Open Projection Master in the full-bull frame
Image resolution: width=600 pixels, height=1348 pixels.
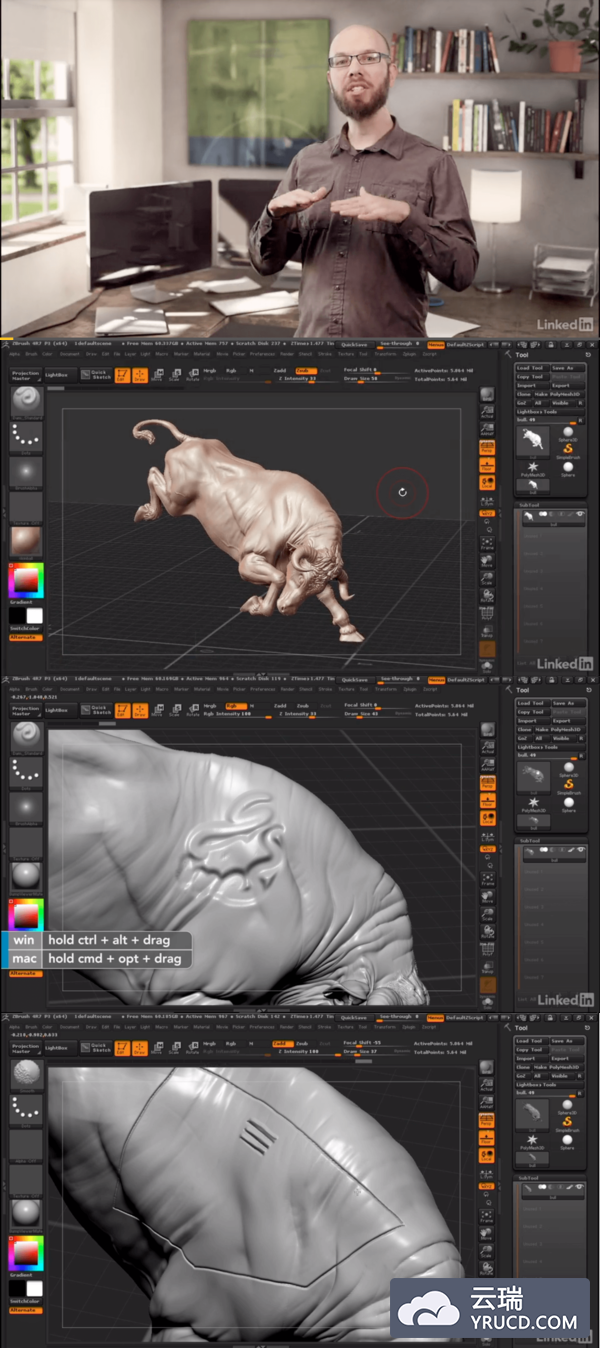(x=26, y=375)
